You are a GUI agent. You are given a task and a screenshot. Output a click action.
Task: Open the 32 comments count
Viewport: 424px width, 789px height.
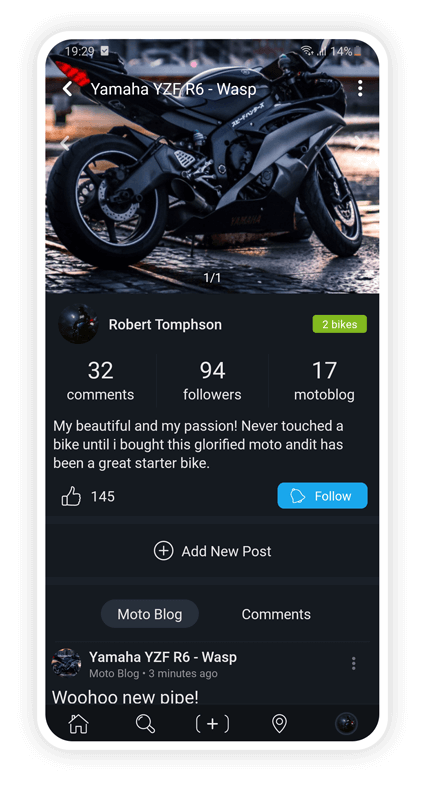pos(101,381)
